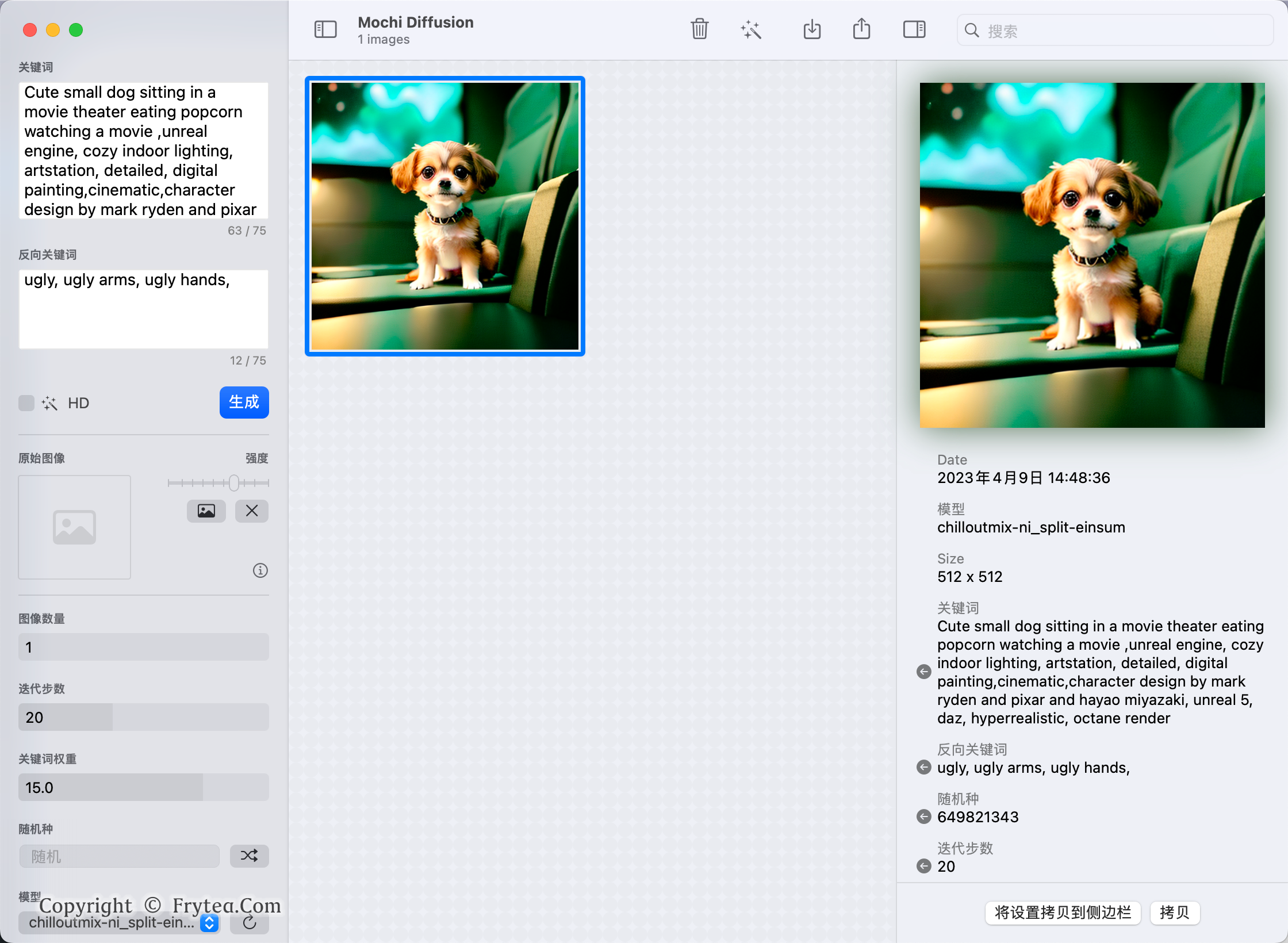The image size is (1288, 943).
Task: Click the magic wand upscale icon in toolbar
Action: (751, 29)
